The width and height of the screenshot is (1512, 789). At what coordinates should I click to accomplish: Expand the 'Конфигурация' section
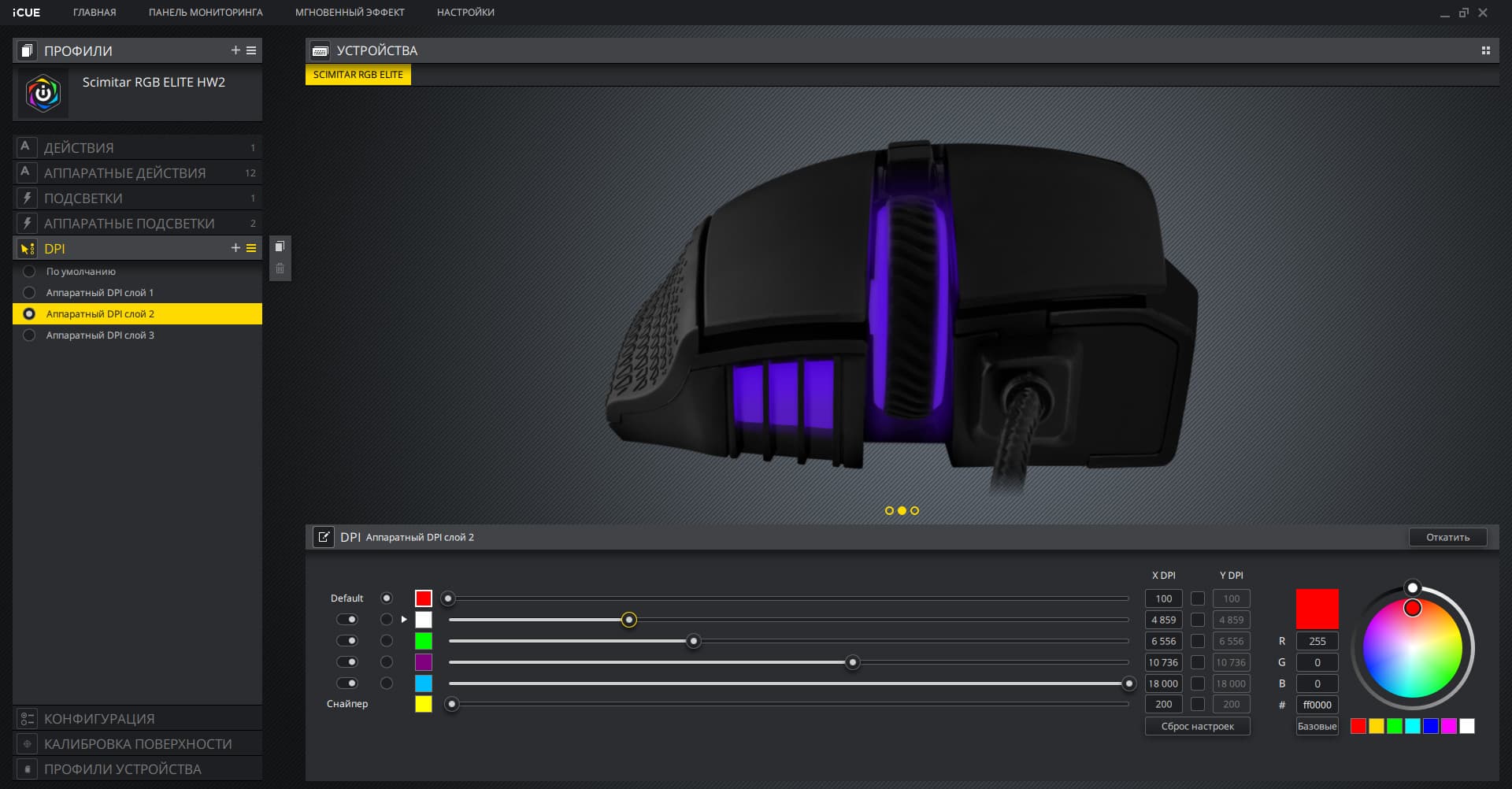click(x=137, y=719)
